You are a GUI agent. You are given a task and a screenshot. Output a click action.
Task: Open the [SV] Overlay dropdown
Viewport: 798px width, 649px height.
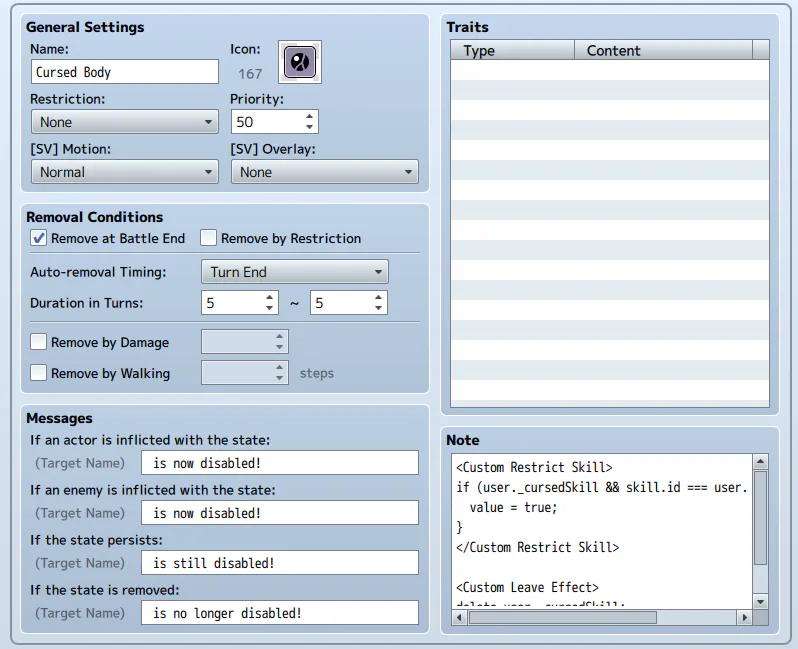coord(324,172)
